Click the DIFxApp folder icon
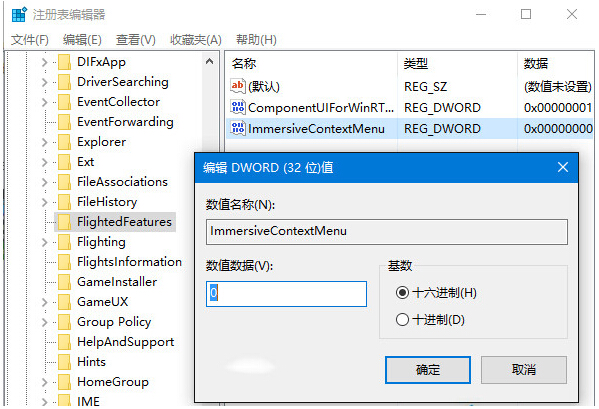 tap(64, 62)
